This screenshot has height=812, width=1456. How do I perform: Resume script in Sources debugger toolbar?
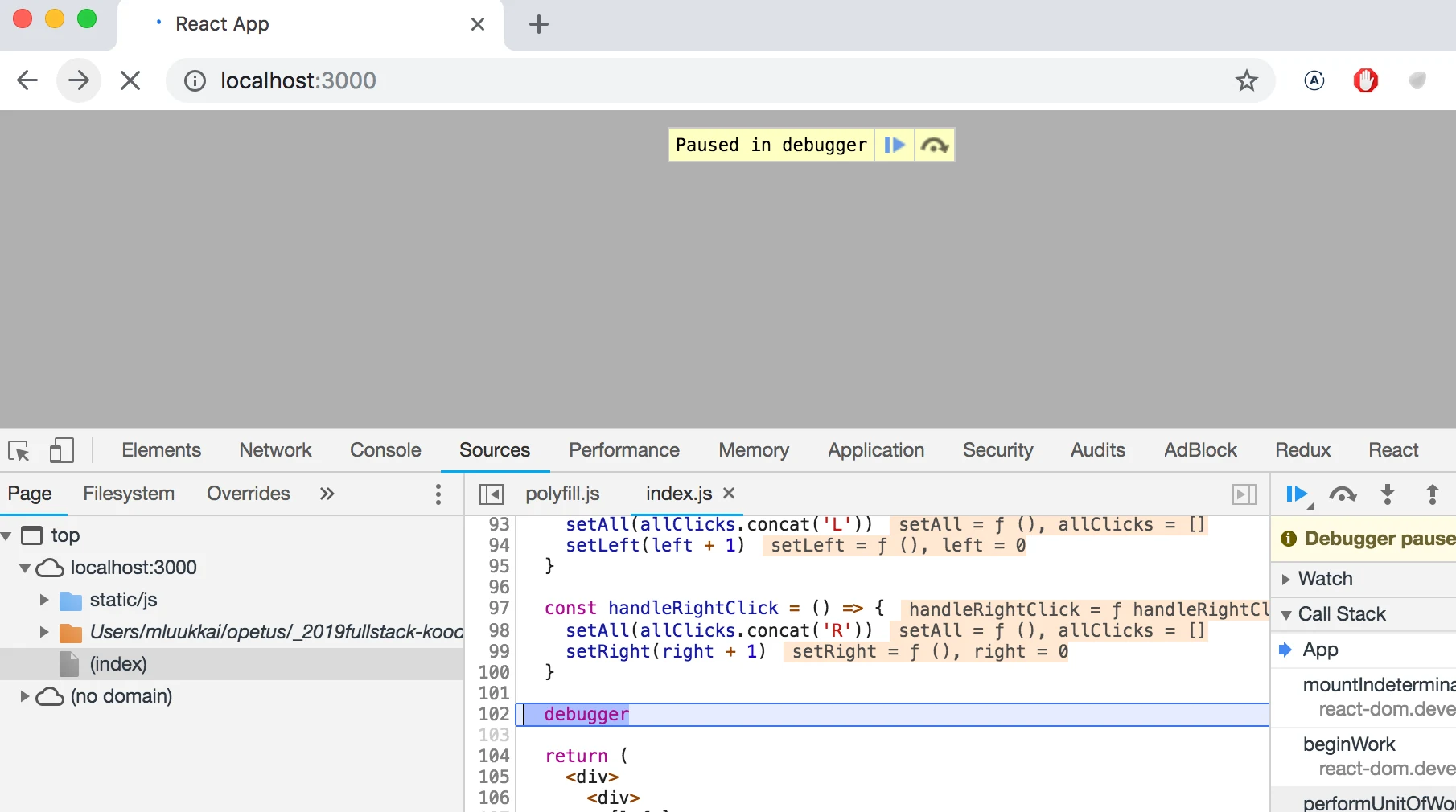point(1297,494)
